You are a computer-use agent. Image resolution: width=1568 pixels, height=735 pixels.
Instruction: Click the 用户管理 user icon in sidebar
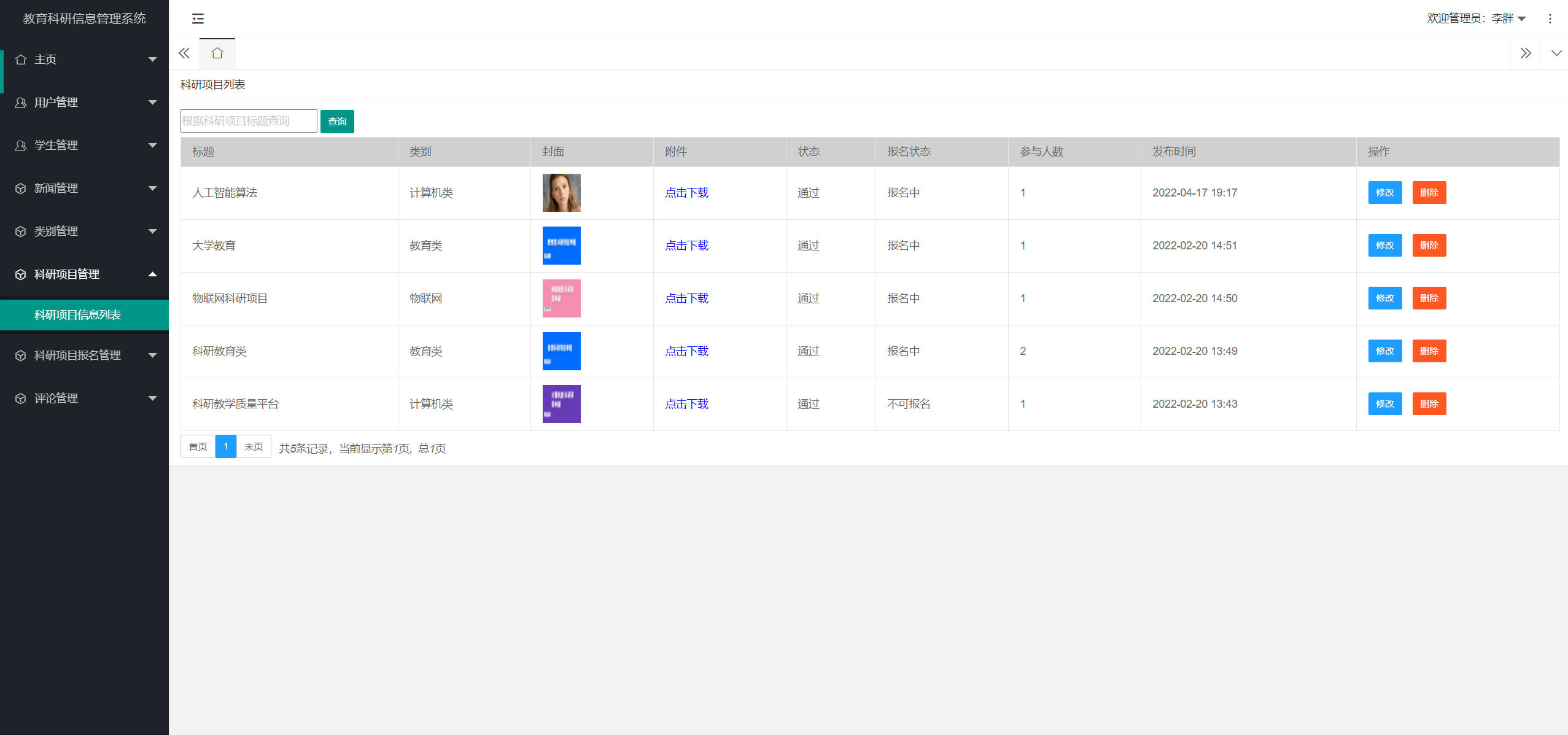(21, 103)
